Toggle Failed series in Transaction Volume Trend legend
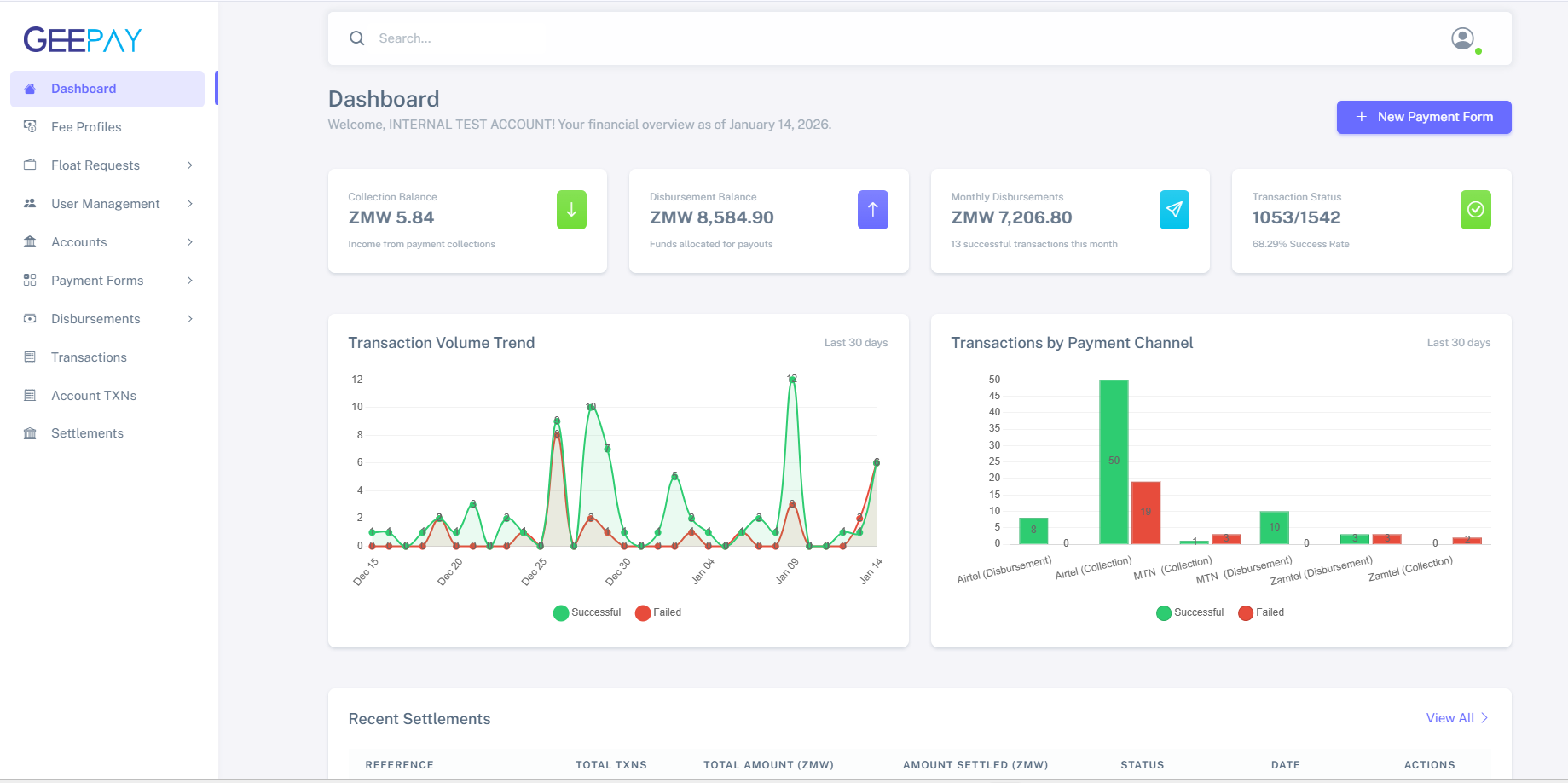The image size is (1568, 783). click(x=659, y=612)
